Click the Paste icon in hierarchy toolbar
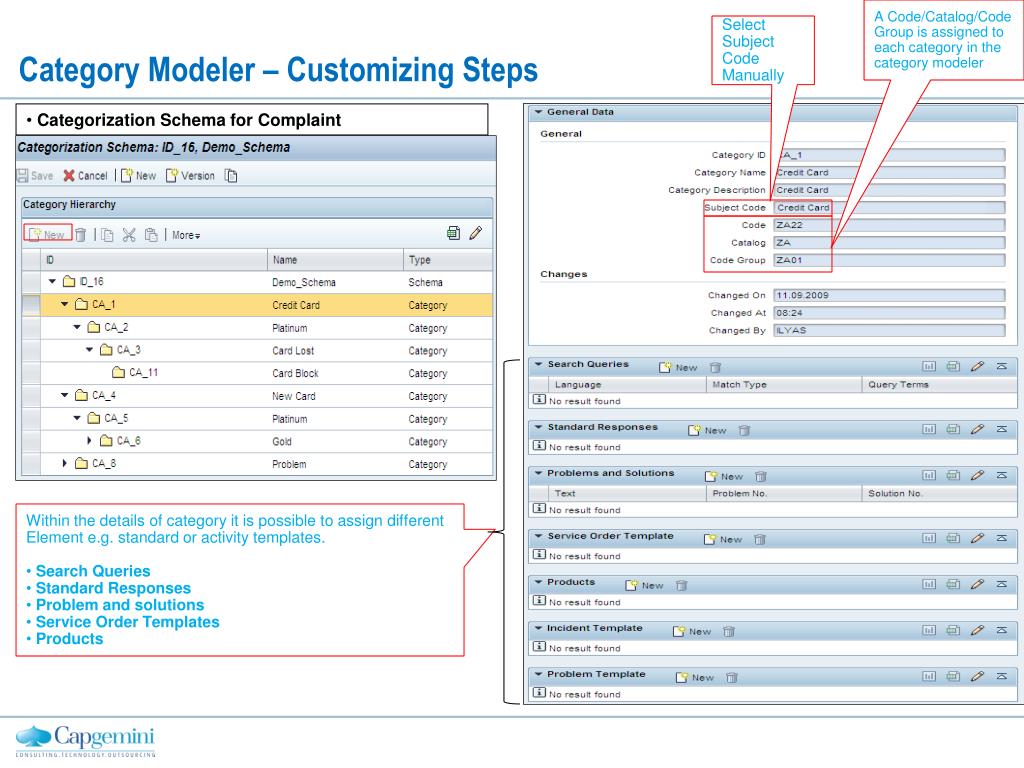 (x=151, y=234)
